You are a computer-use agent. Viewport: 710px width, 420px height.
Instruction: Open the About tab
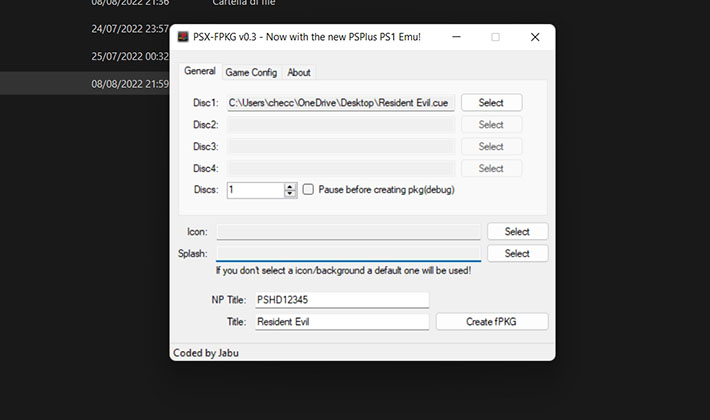click(x=299, y=72)
